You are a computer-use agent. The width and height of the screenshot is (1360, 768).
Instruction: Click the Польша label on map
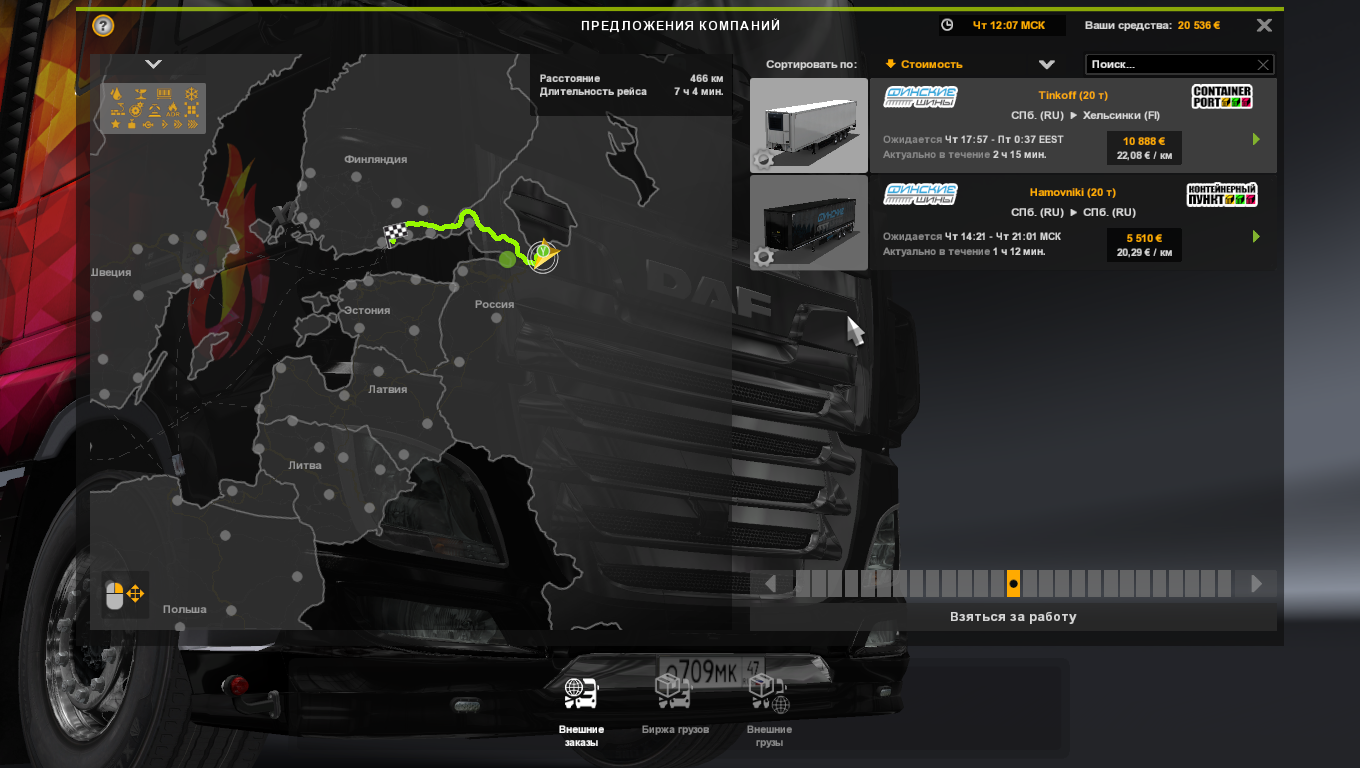pyautogui.click(x=184, y=609)
